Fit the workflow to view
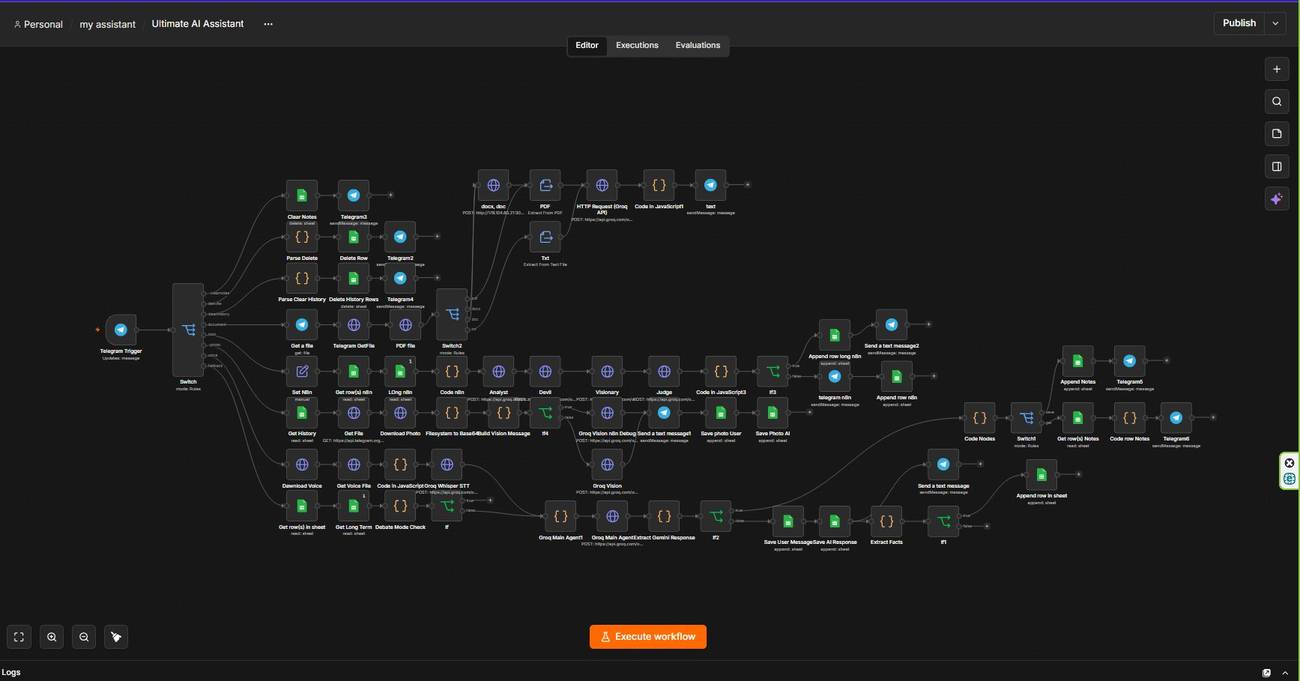This screenshot has width=1300, height=681. (19, 637)
